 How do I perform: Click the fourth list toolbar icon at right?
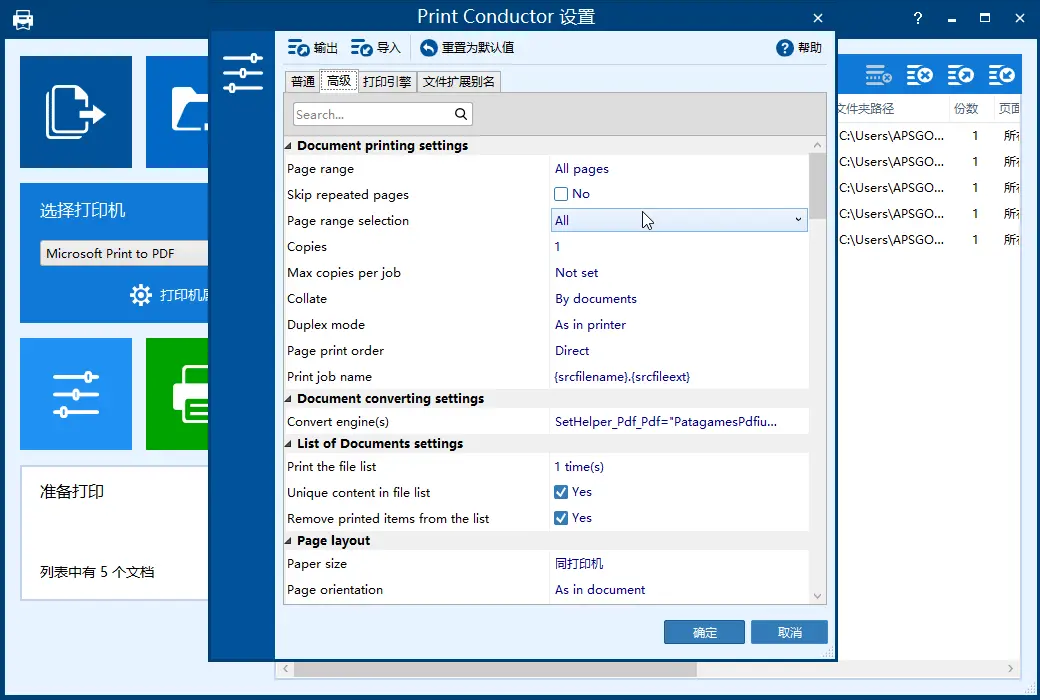point(1002,75)
